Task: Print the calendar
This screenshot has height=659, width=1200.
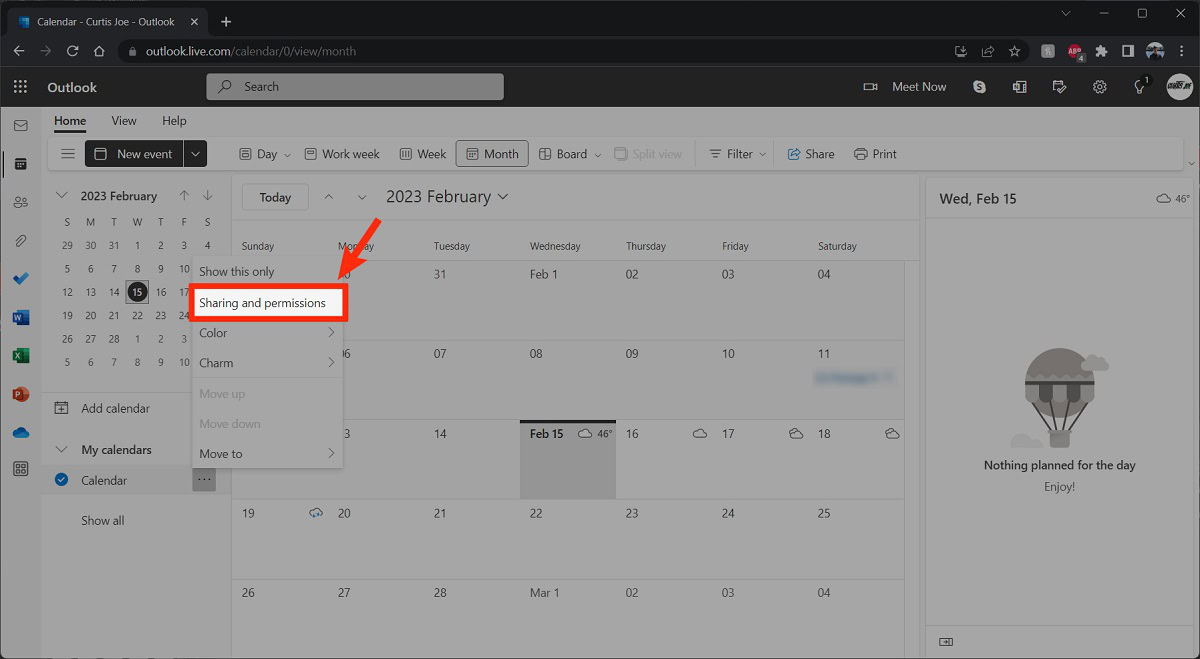Action: tap(875, 154)
